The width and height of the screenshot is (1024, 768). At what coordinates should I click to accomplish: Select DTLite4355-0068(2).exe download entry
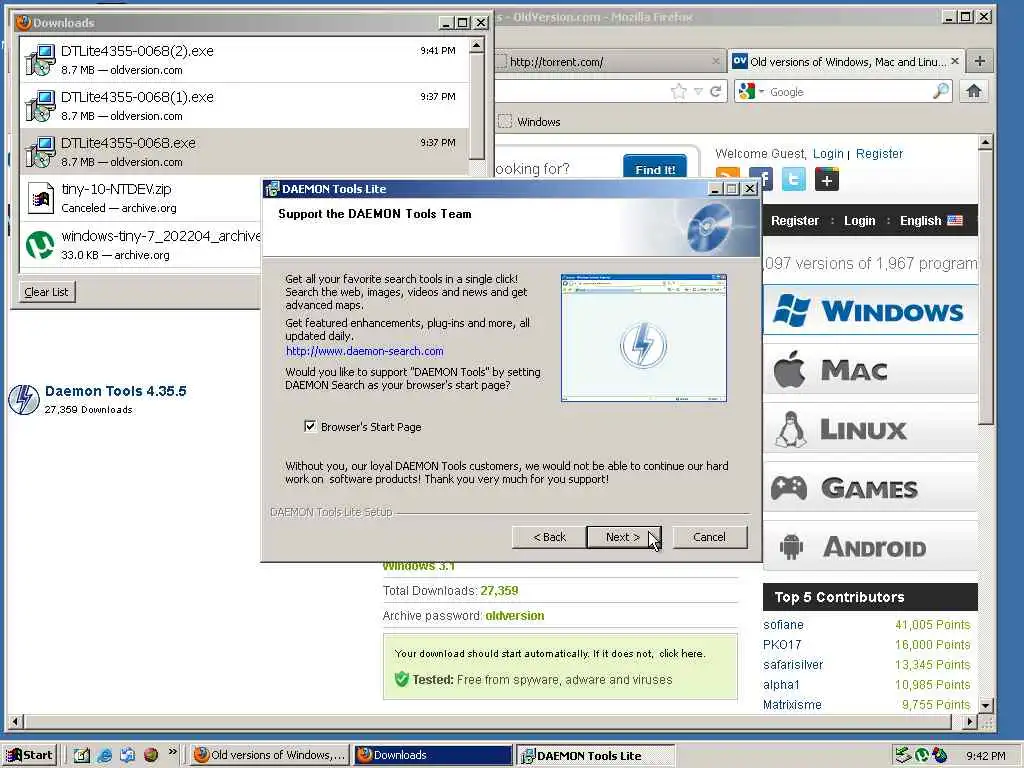(244, 59)
